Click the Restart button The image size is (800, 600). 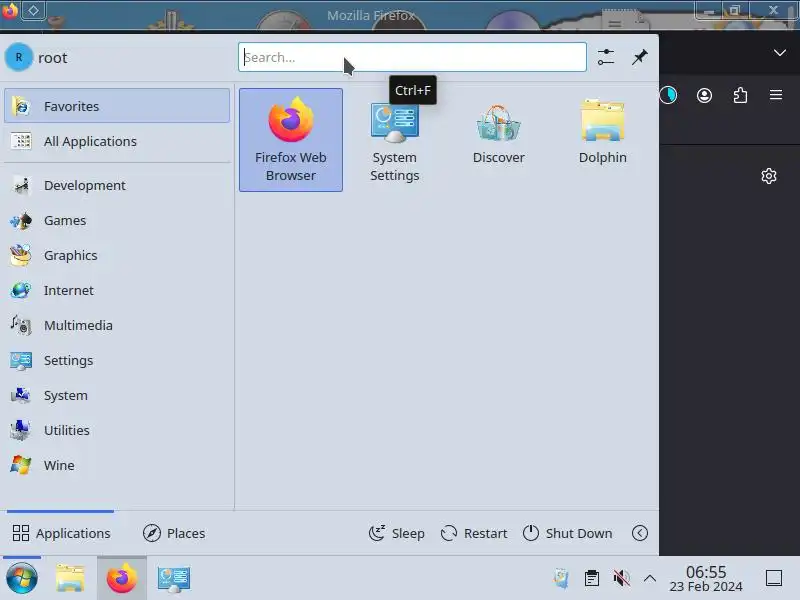(474, 533)
